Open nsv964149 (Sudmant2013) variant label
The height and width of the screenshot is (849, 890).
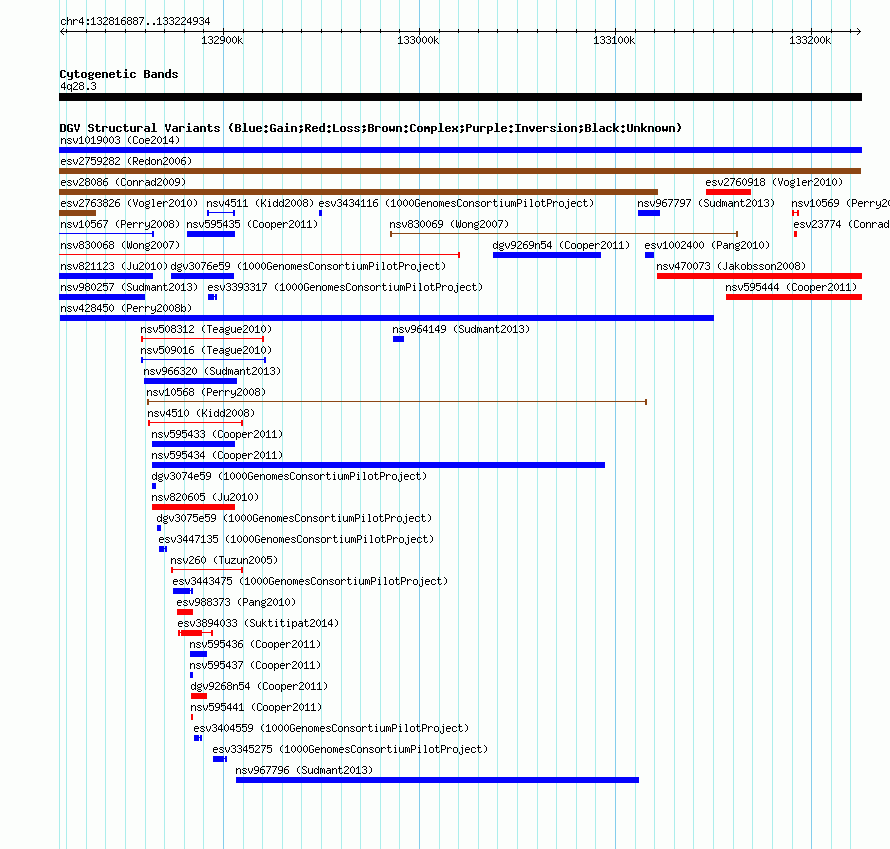461,329
